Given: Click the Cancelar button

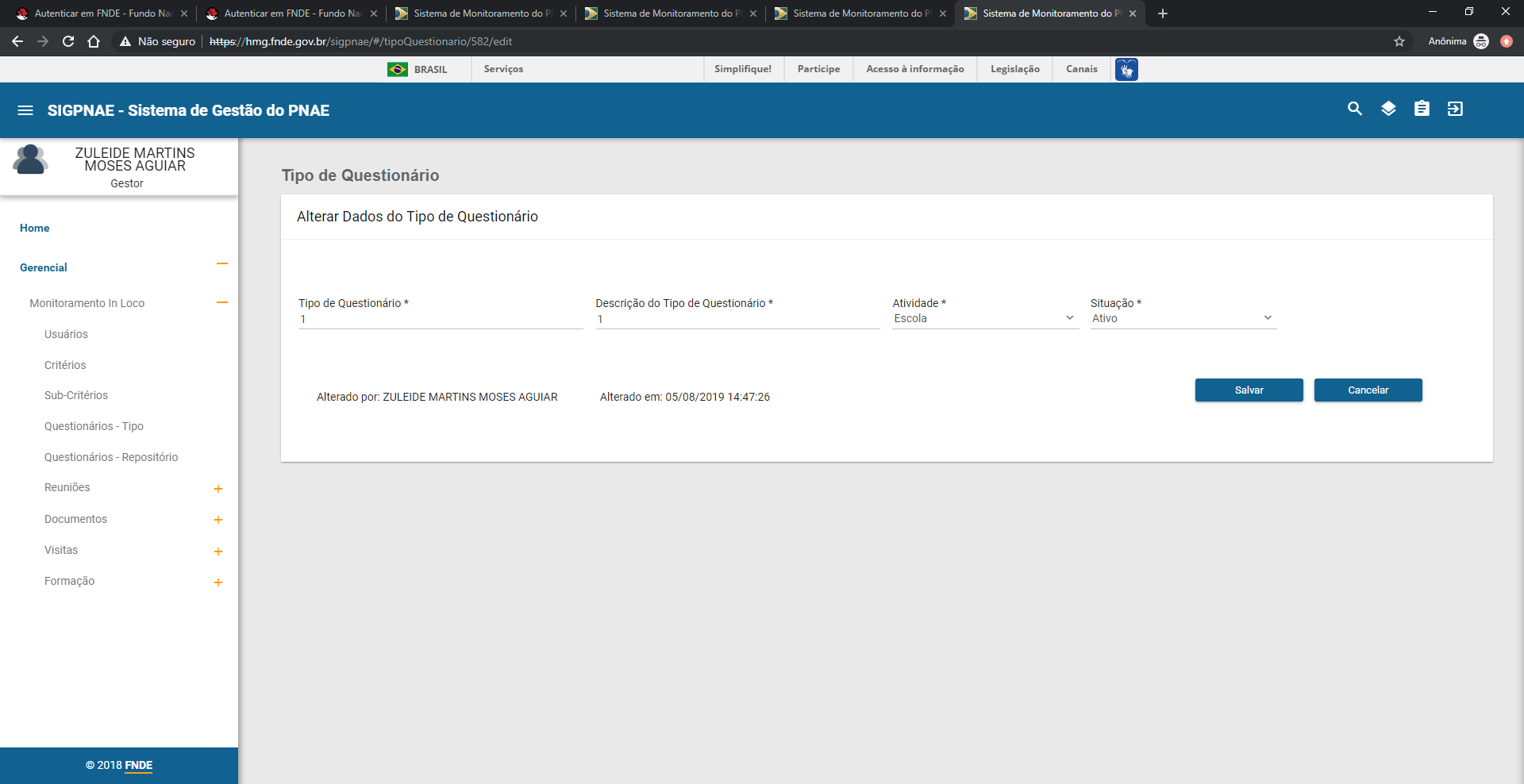Looking at the screenshot, I should point(1368,390).
